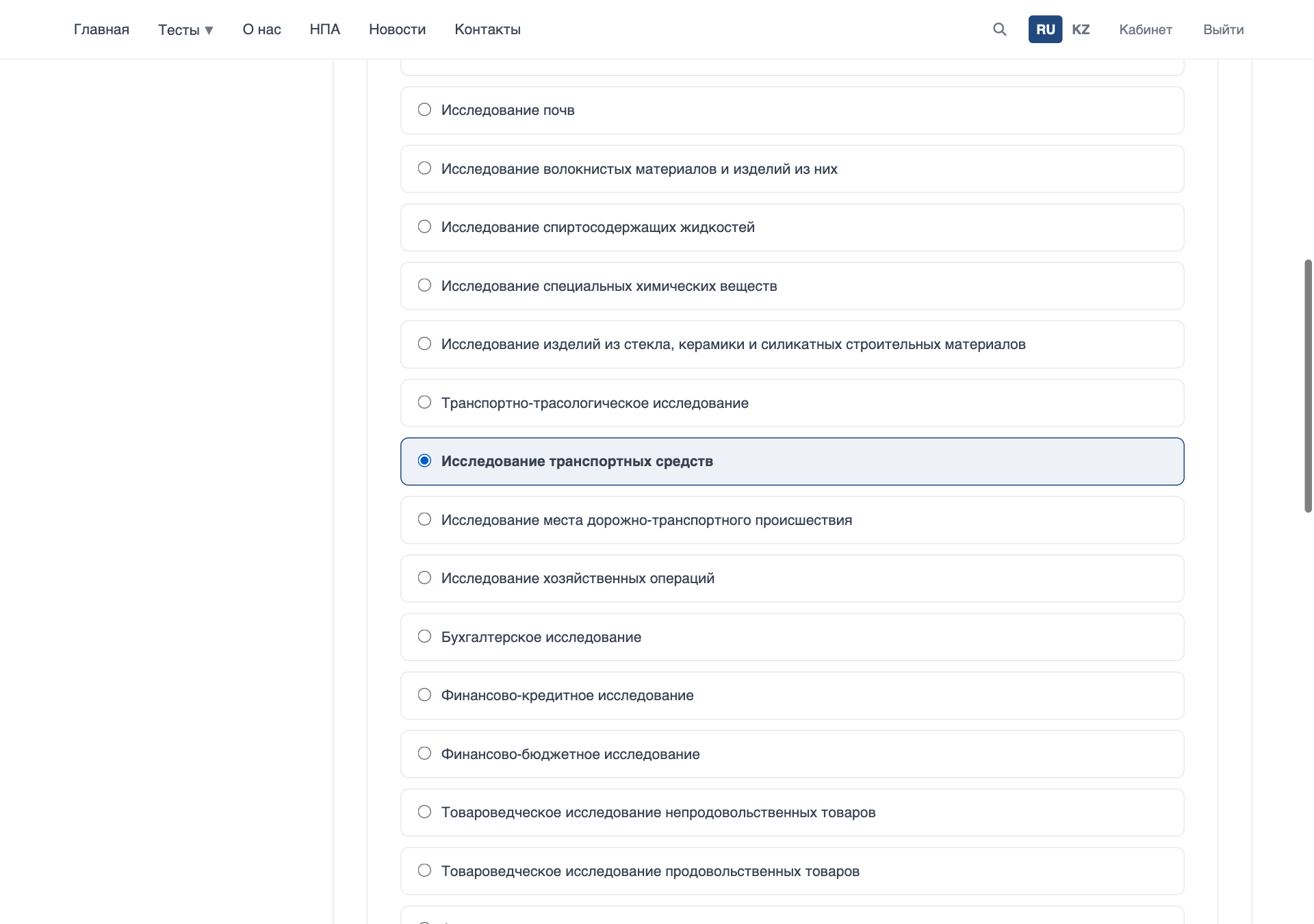This screenshot has width=1314, height=924.
Task: Open the Кабинет link
Action: [1146, 29]
